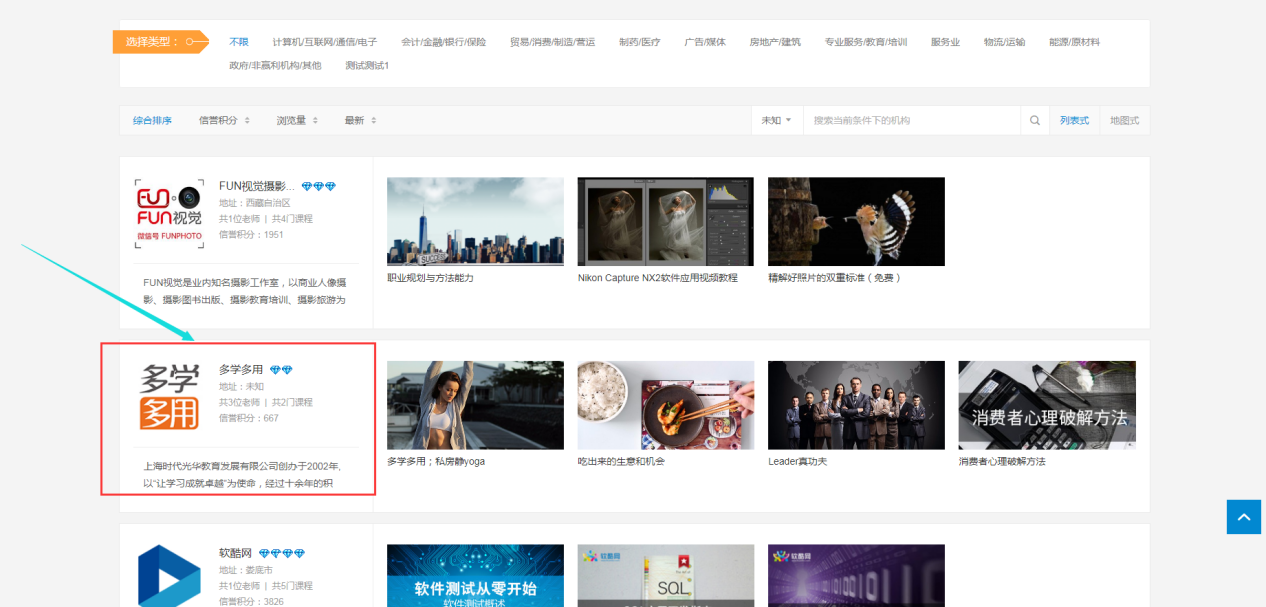Click the 软酷网 blue logo

[169, 577]
